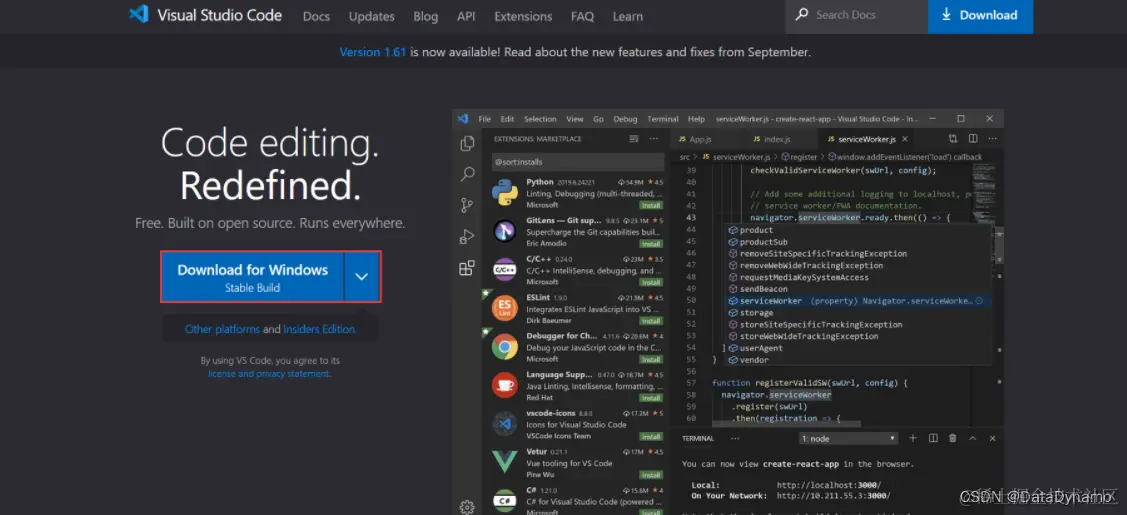Image resolution: width=1127 pixels, height=515 pixels.
Task: Open the Help menu in VS Code window
Action: click(x=696, y=119)
